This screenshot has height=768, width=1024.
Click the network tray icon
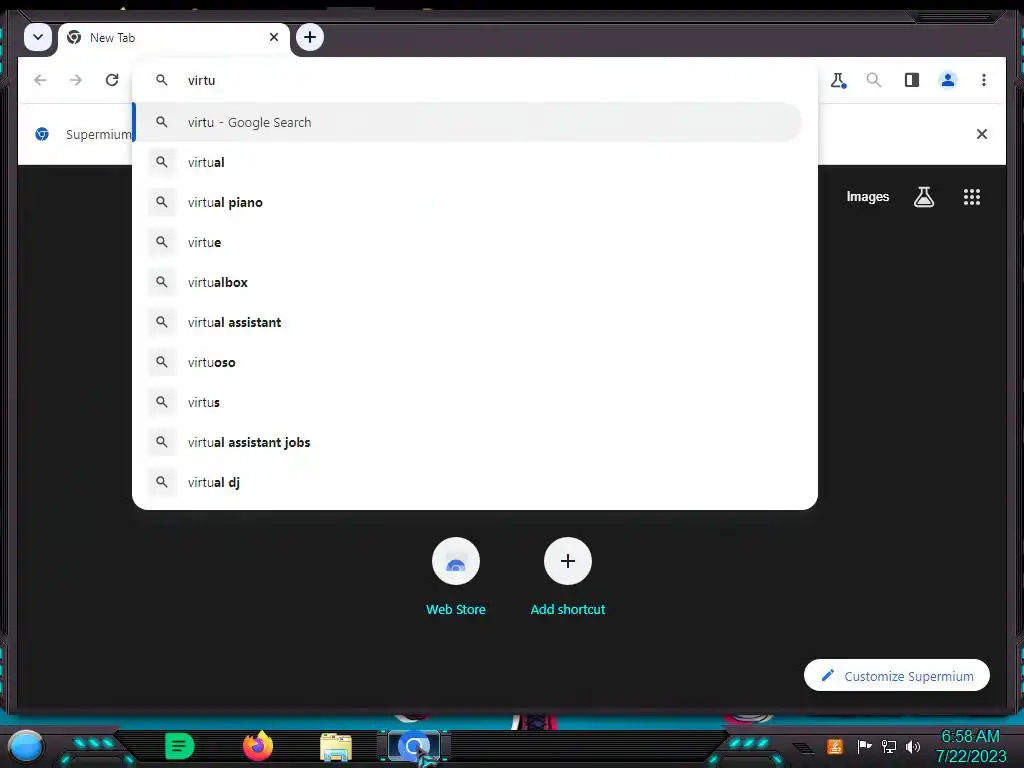pyautogui.click(x=889, y=746)
